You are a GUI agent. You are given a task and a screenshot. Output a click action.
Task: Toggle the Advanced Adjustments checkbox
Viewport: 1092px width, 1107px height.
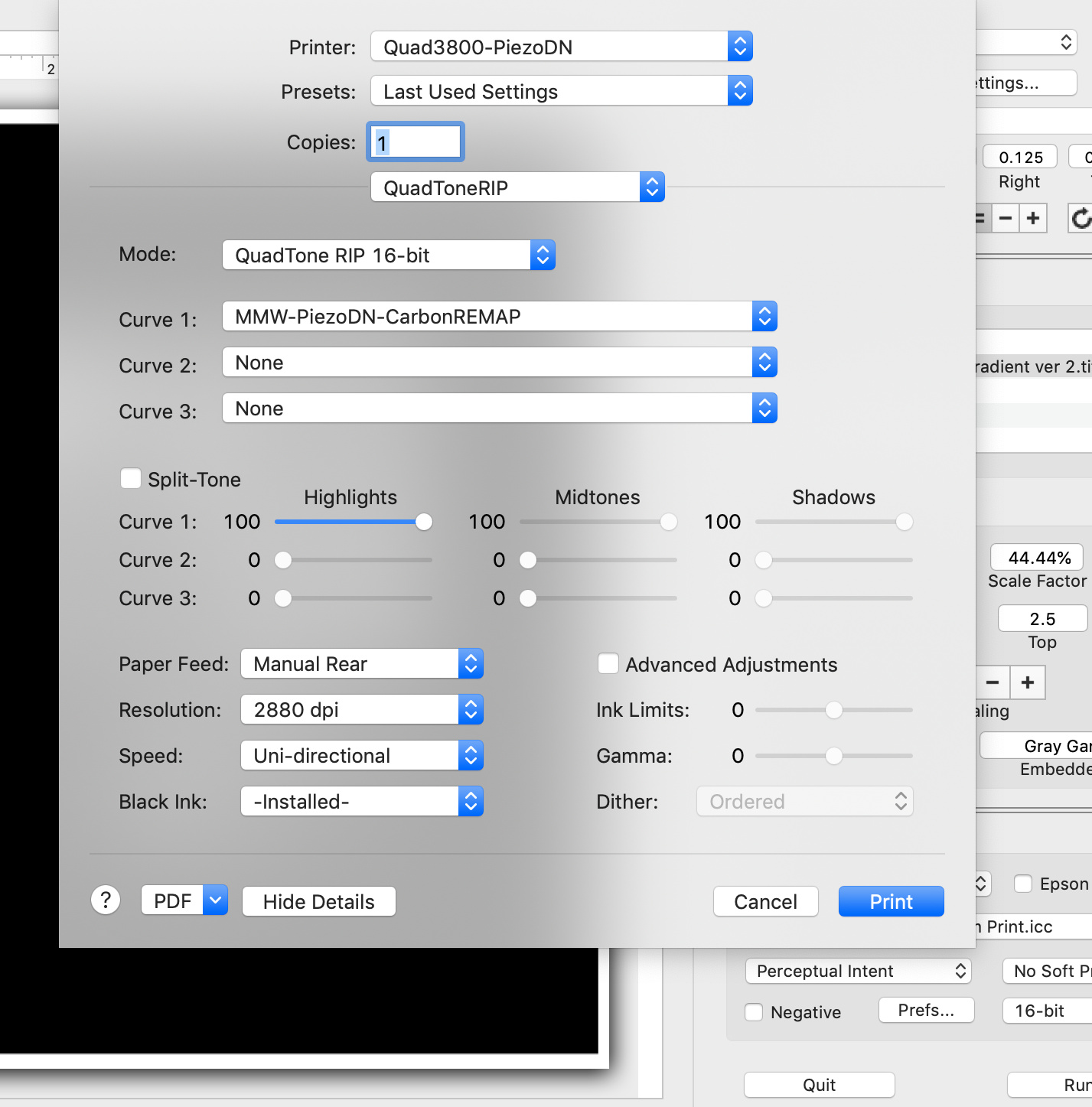click(x=608, y=664)
